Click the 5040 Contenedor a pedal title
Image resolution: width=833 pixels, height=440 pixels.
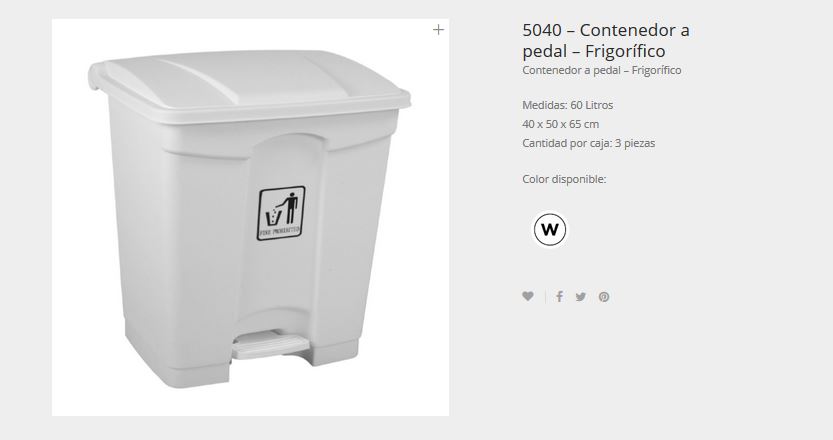pyautogui.click(x=606, y=40)
